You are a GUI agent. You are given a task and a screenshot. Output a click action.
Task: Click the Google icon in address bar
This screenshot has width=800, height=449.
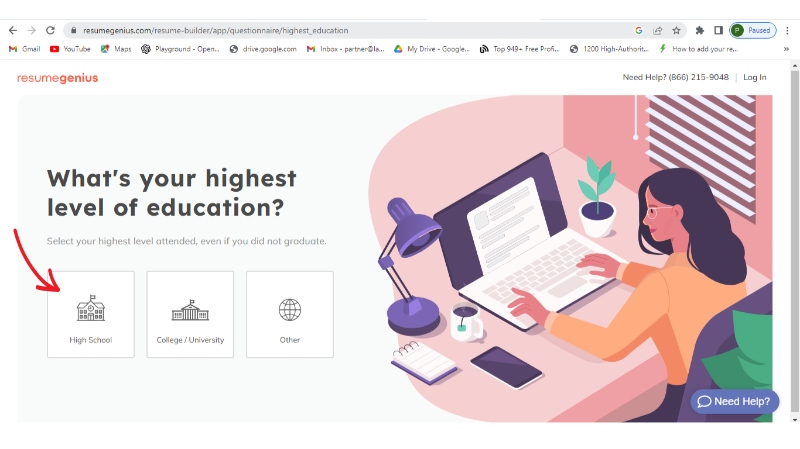(x=638, y=31)
